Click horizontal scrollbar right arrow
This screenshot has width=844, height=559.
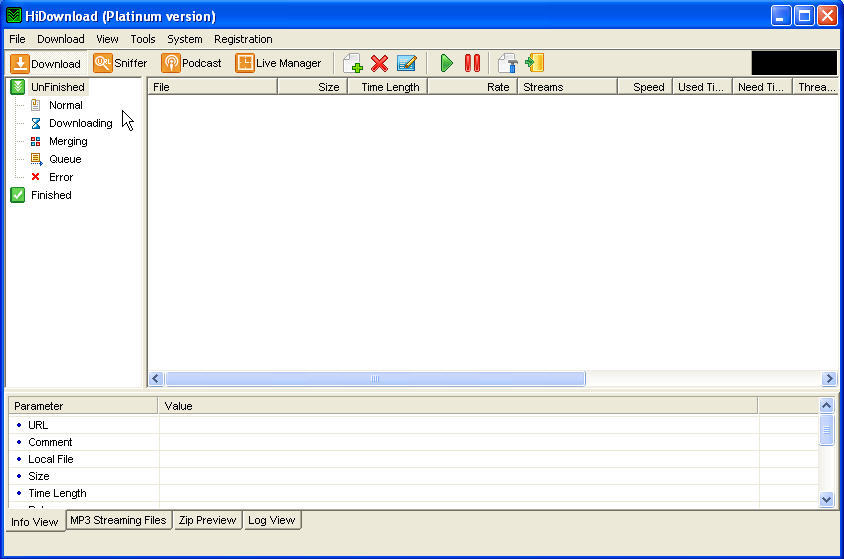pos(829,379)
